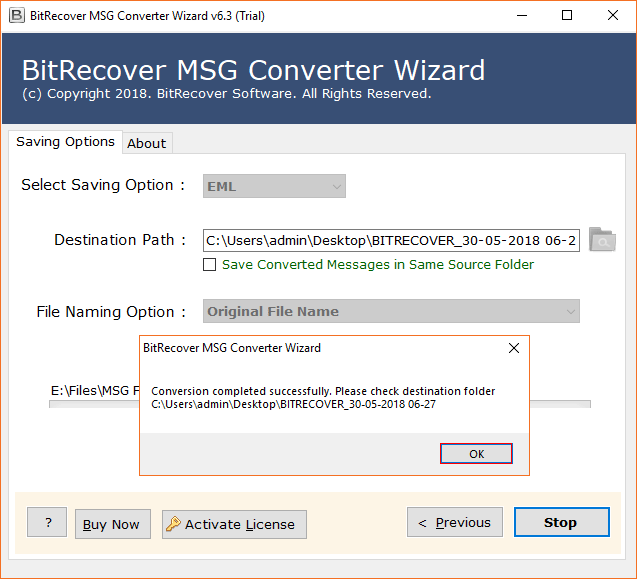Click the key icon on Activate License

point(173,524)
